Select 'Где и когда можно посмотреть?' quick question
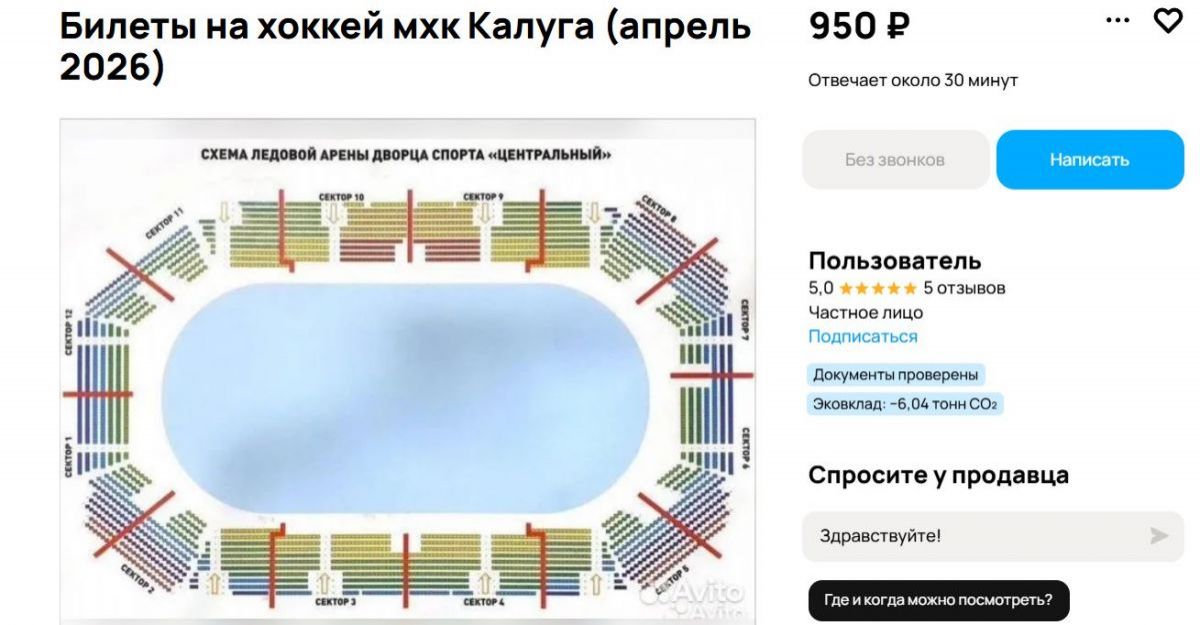The height and width of the screenshot is (625, 1200). click(938, 600)
